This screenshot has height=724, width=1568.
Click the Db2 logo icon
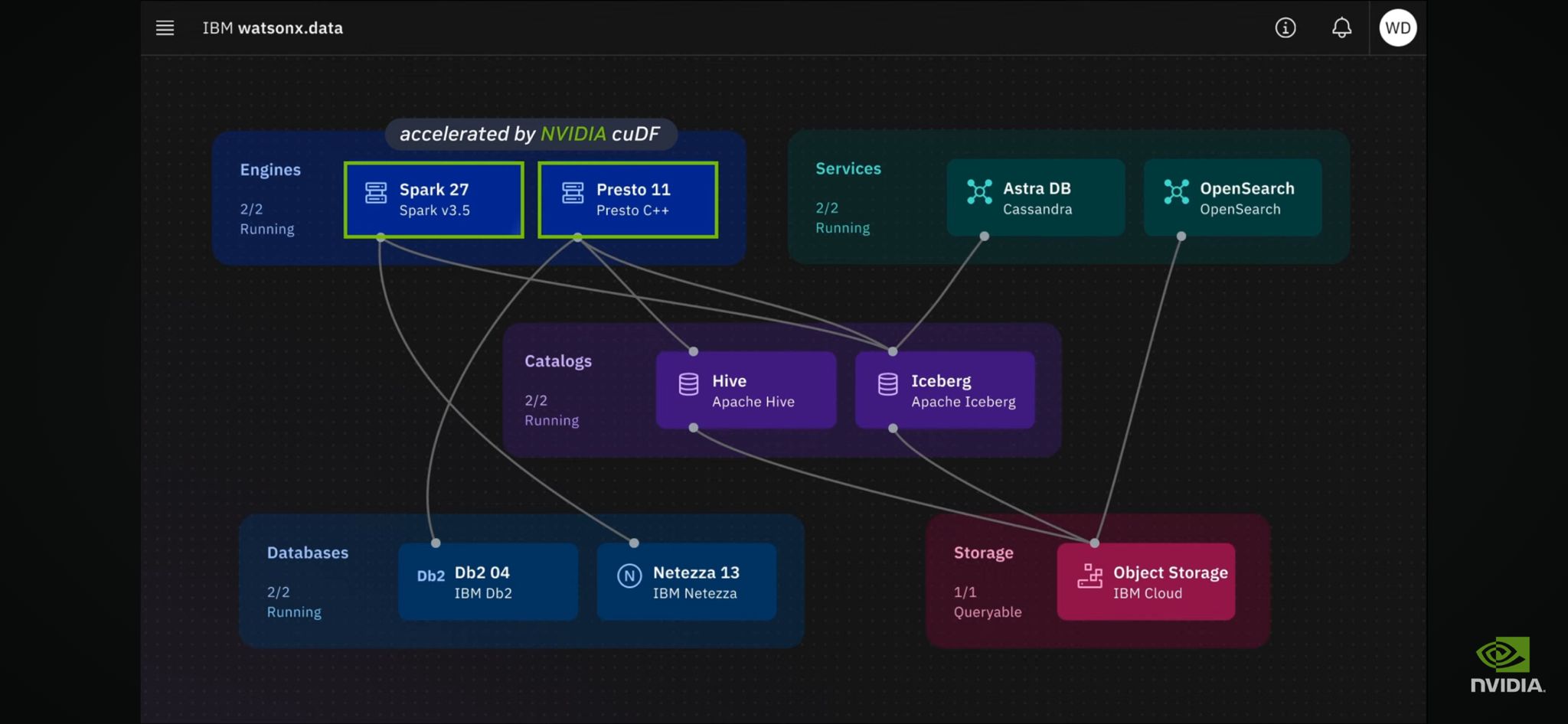click(x=430, y=576)
